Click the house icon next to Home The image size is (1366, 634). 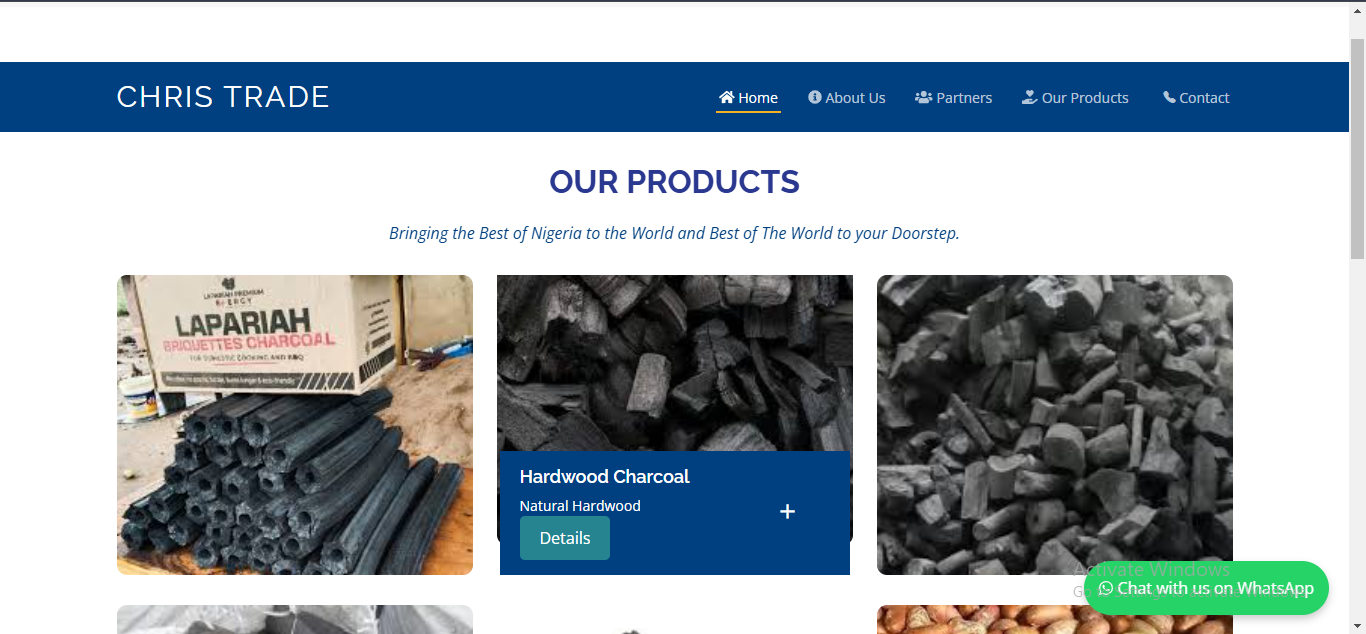pyautogui.click(x=727, y=97)
